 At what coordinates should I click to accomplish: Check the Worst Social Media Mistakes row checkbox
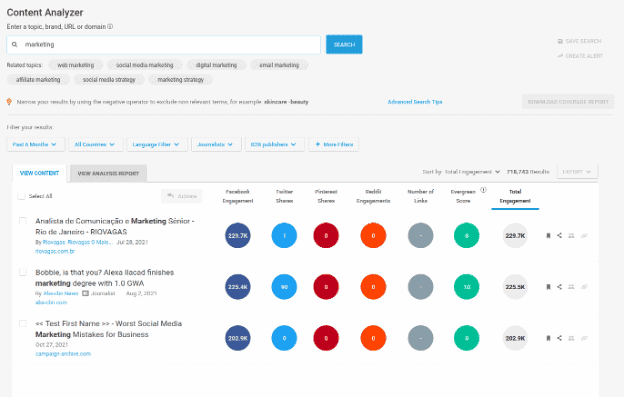point(23,324)
